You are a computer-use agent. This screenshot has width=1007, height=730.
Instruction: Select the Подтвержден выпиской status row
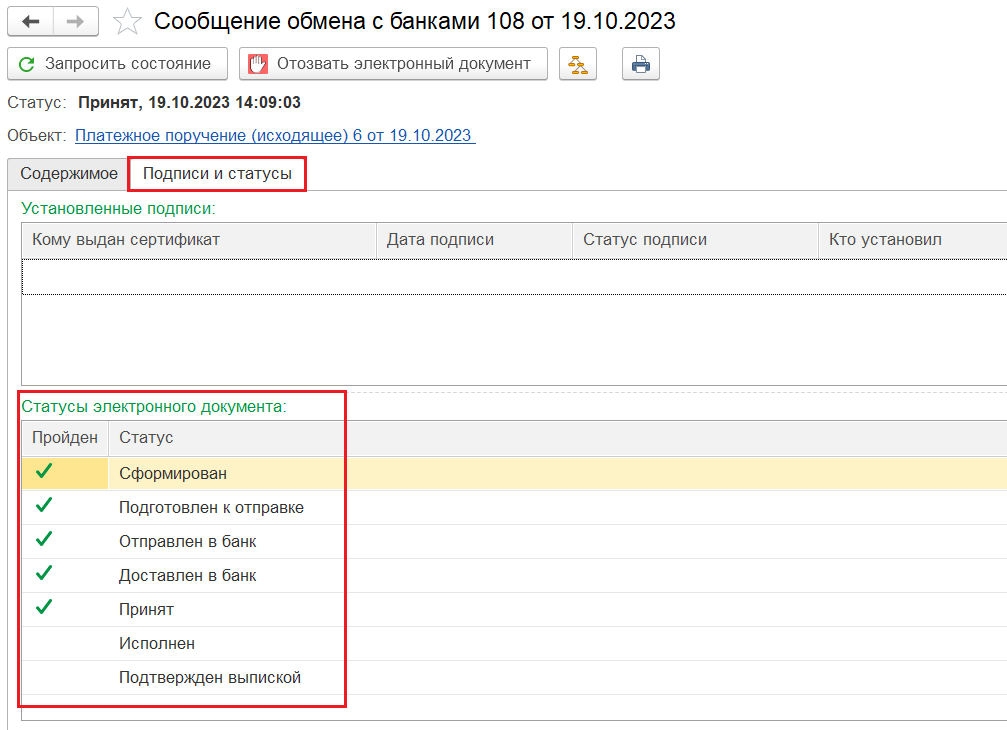210,678
